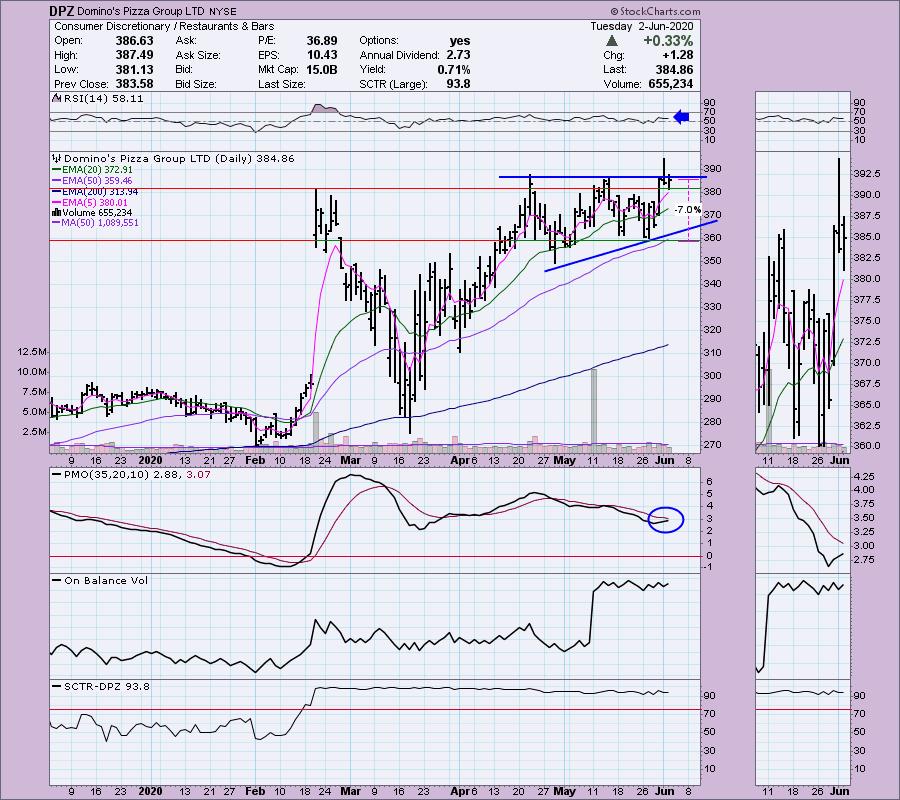The image size is (900, 800).
Task: Click the Last price value in quote table
Action: [674, 69]
